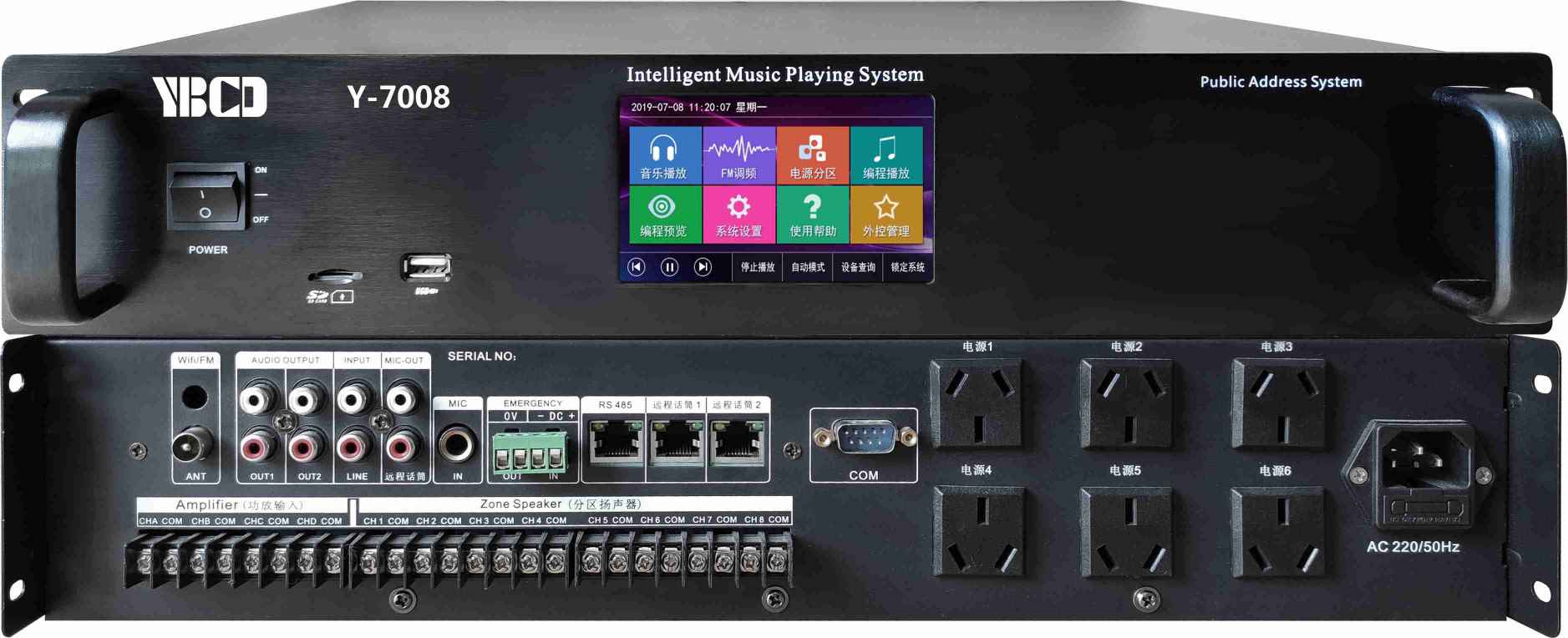Viewport: 1568px width, 638px height.
Task: Pause playback with the round pause button
Action: [669, 266]
